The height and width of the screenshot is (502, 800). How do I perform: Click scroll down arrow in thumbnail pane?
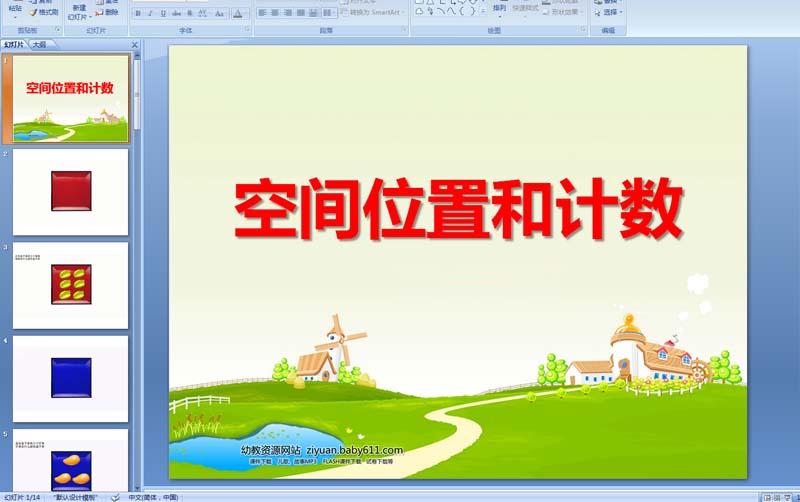(137, 489)
